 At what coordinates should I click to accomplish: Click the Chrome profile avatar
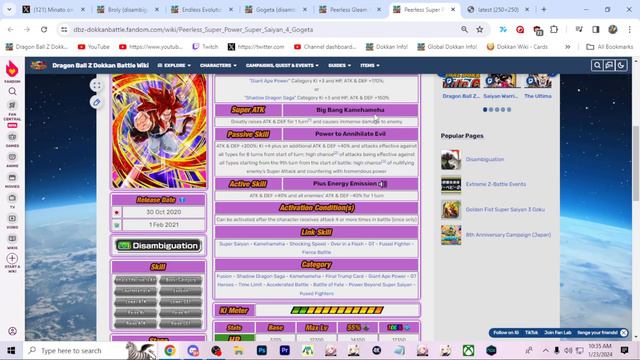click(x=613, y=29)
